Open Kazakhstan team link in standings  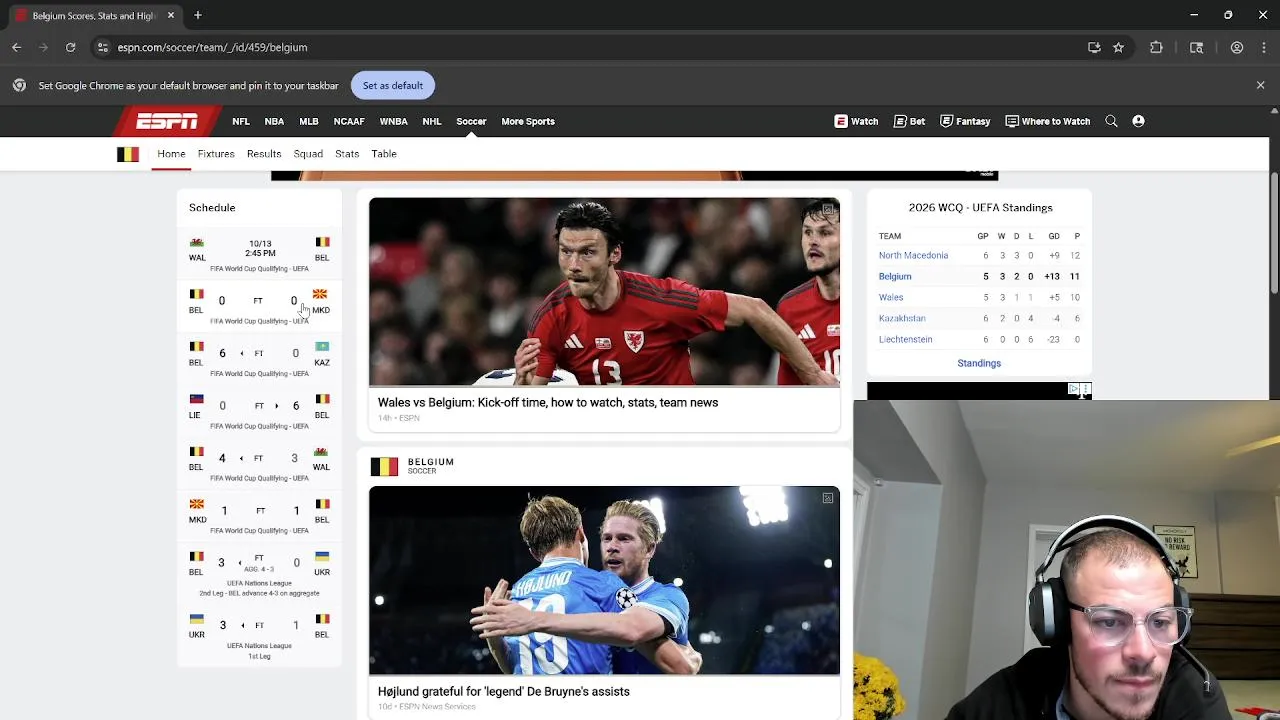tap(902, 318)
